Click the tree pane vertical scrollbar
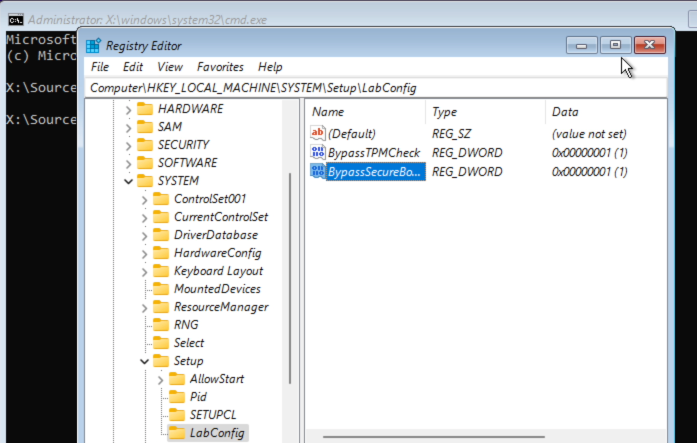This screenshot has height=443, width=697. pyautogui.click(x=290, y=278)
